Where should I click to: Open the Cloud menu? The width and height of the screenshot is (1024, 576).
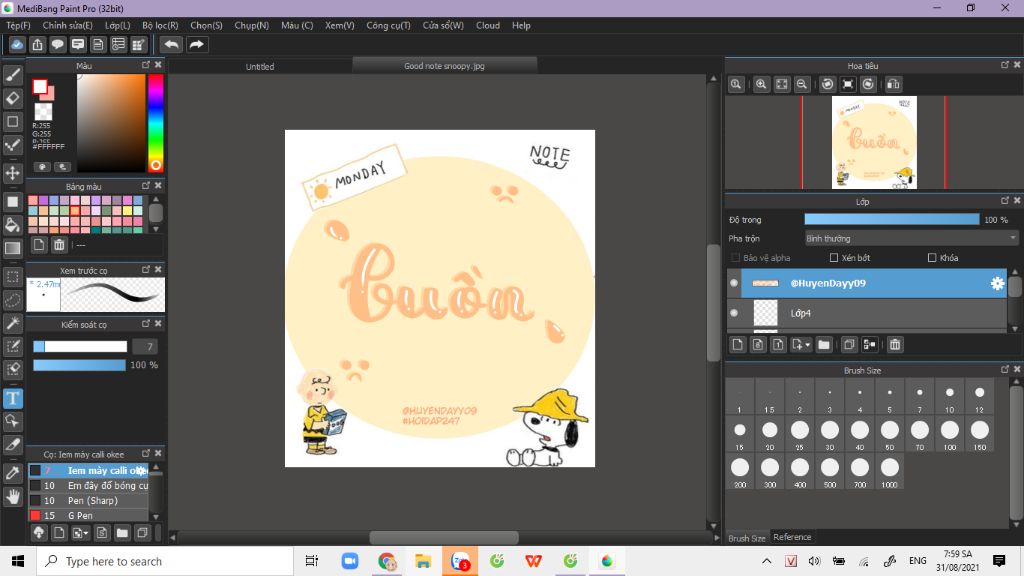tap(488, 25)
